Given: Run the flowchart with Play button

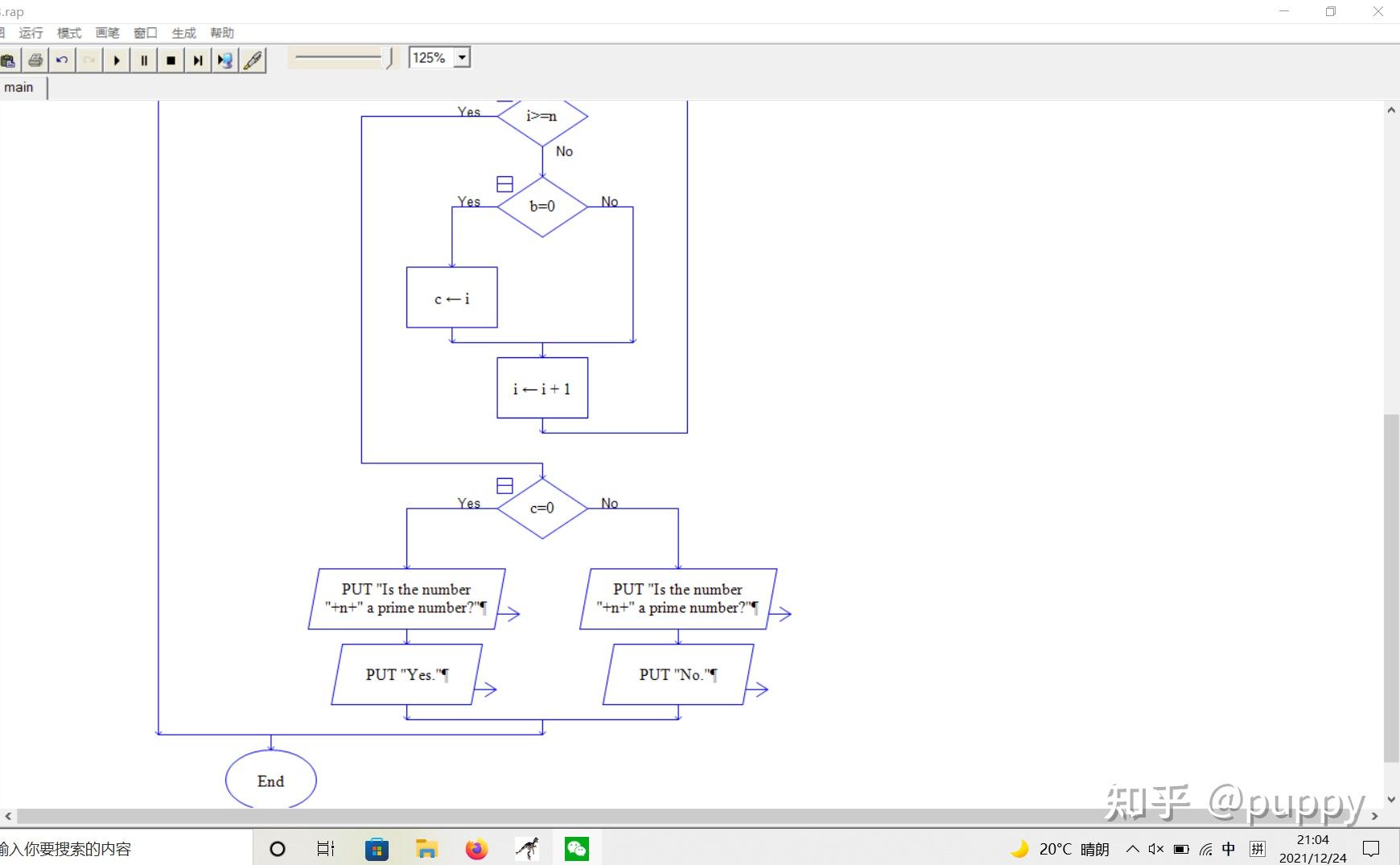Looking at the screenshot, I should pos(117,60).
